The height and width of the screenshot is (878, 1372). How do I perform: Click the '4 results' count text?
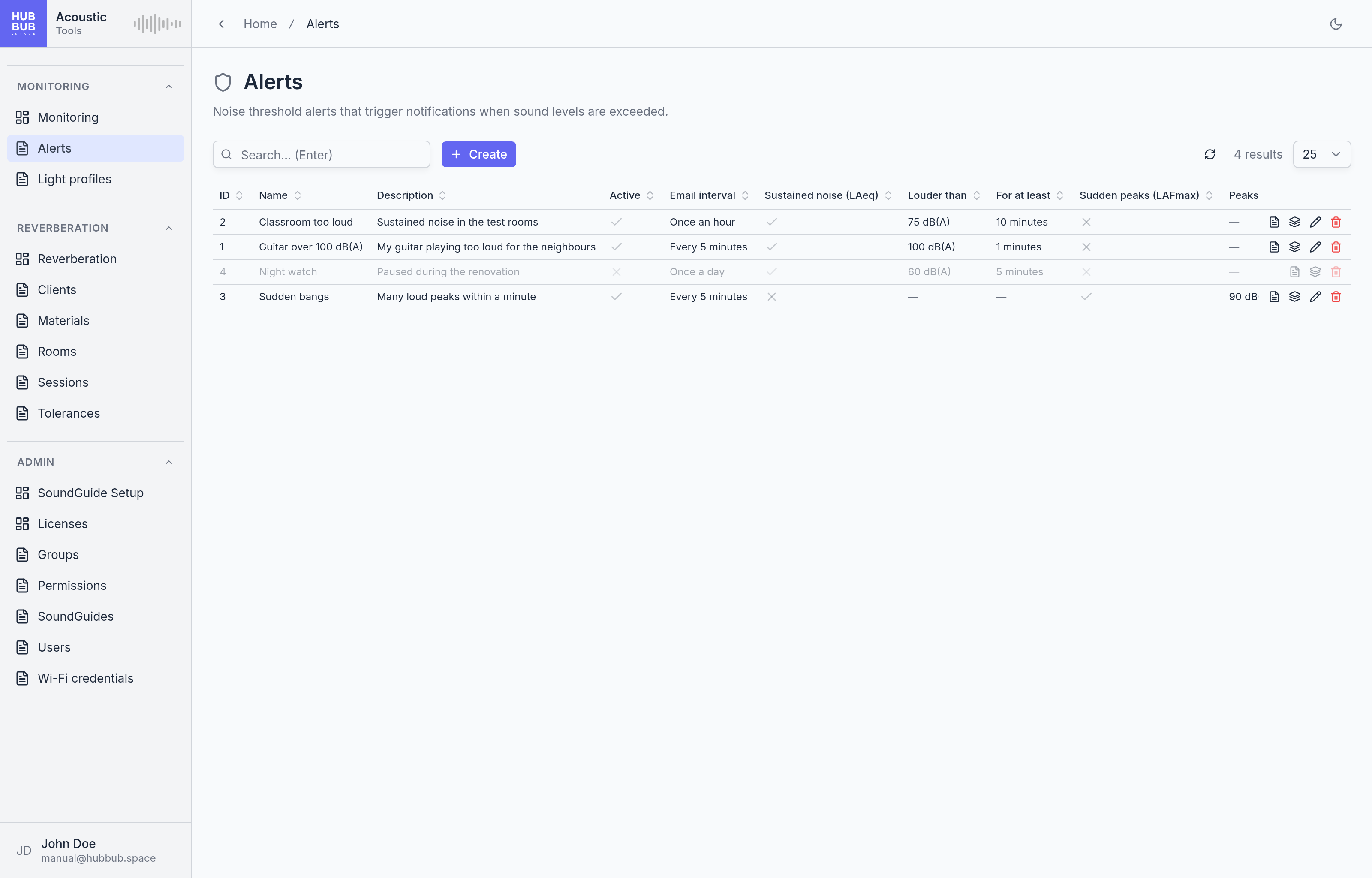click(1258, 154)
